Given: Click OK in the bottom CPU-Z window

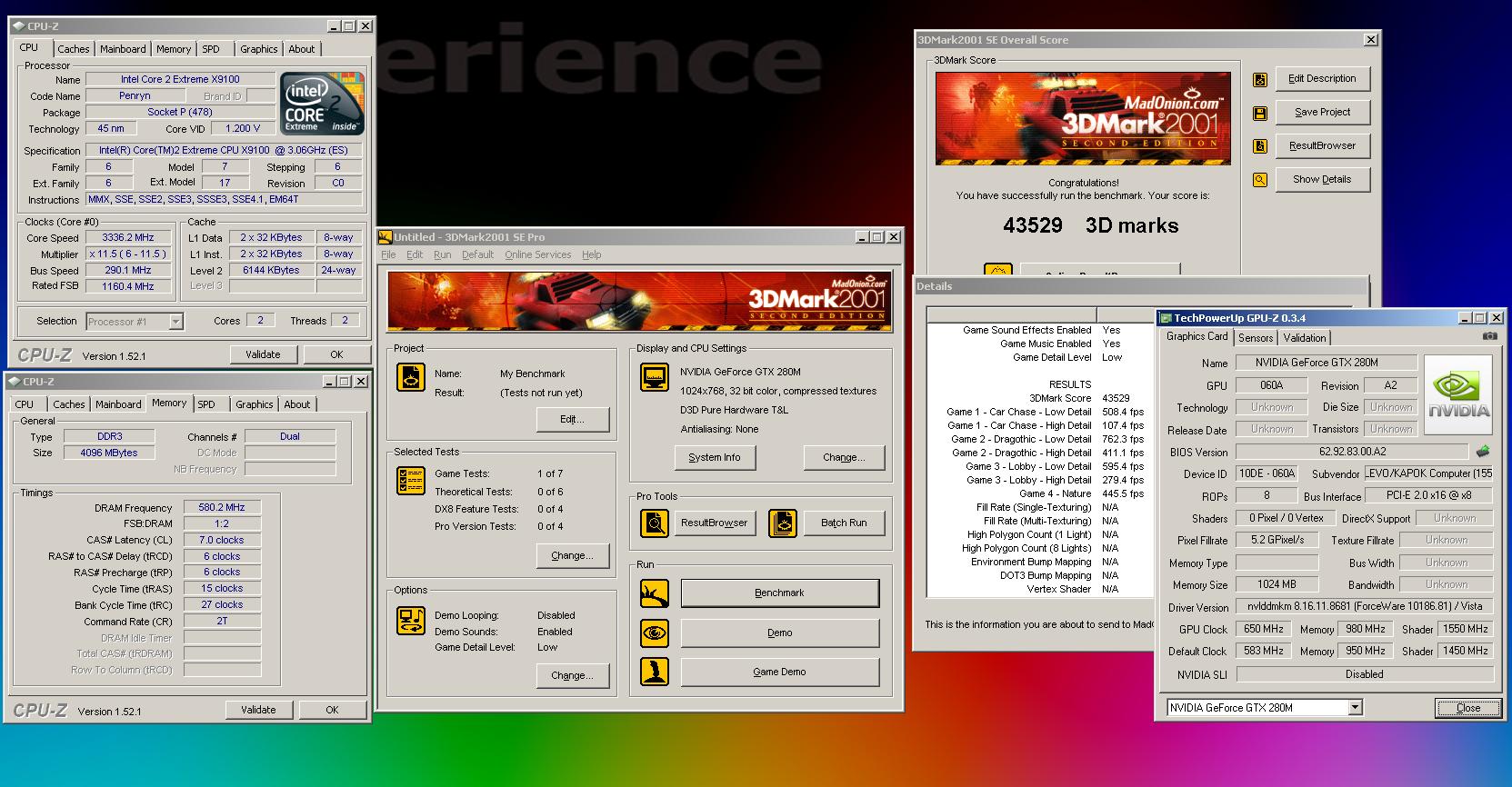Looking at the screenshot, I should tap(332, 710).
